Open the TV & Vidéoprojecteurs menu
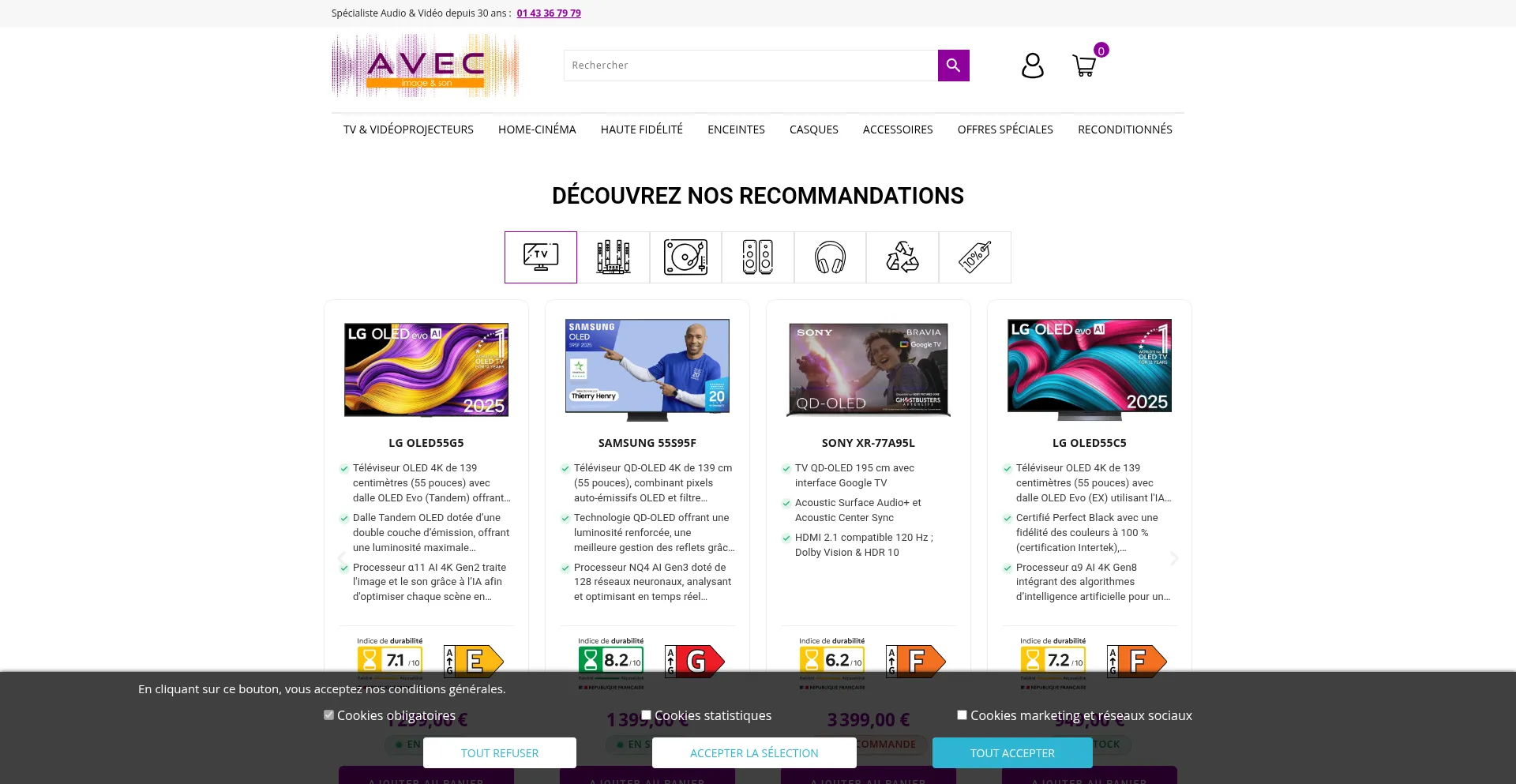Screen dimensions: 1516x784 tap(408, 129)
